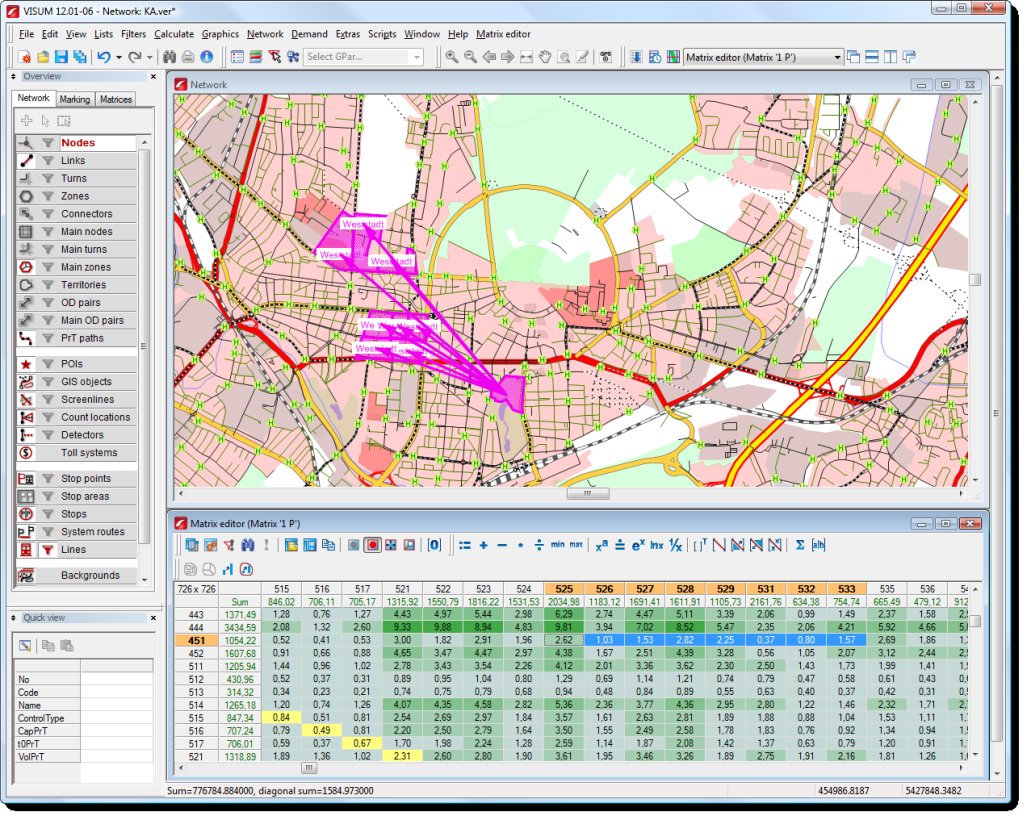Open the Demand menu

pos(309,34)
